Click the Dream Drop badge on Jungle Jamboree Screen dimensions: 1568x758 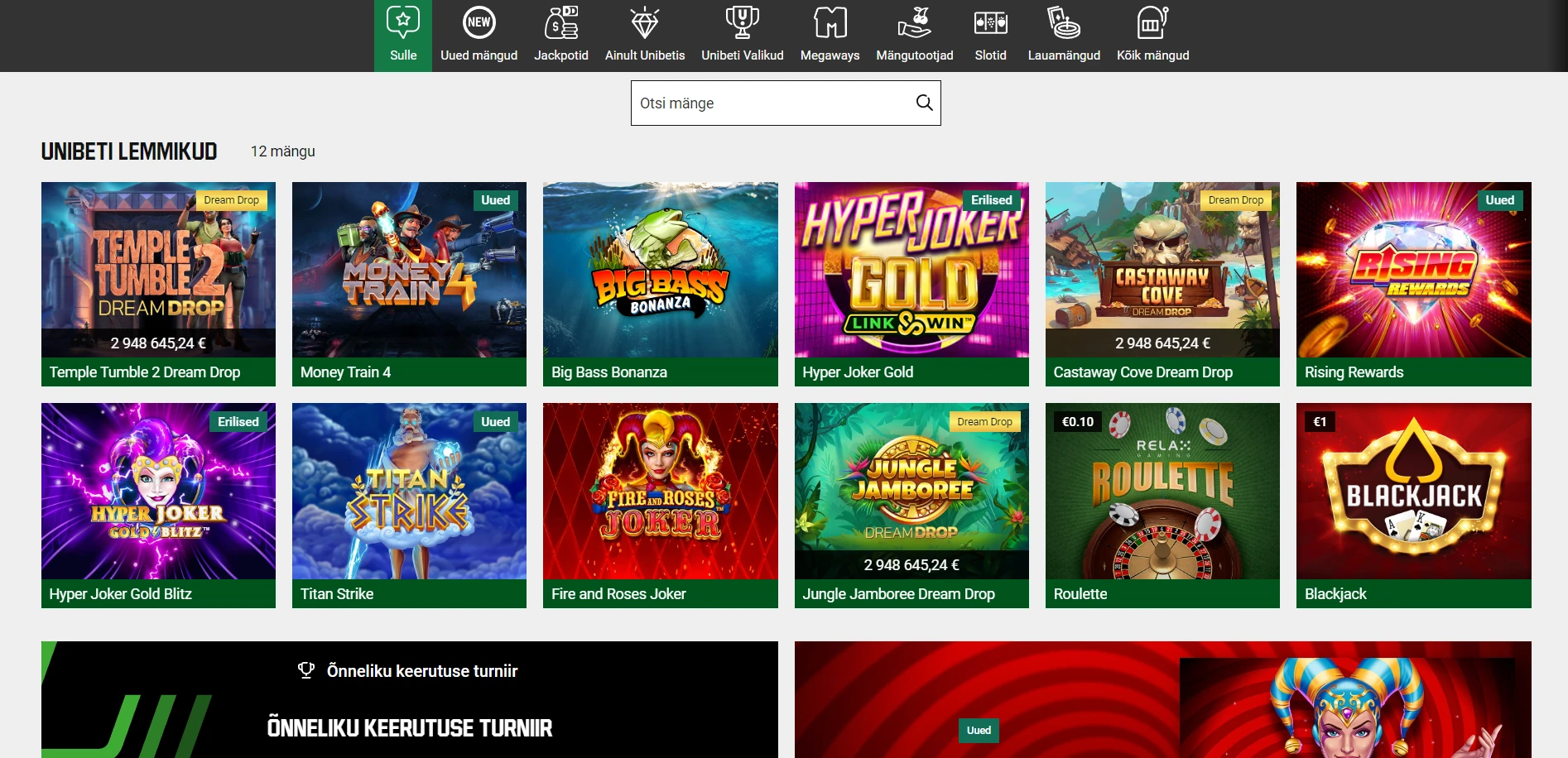[985, 422]
